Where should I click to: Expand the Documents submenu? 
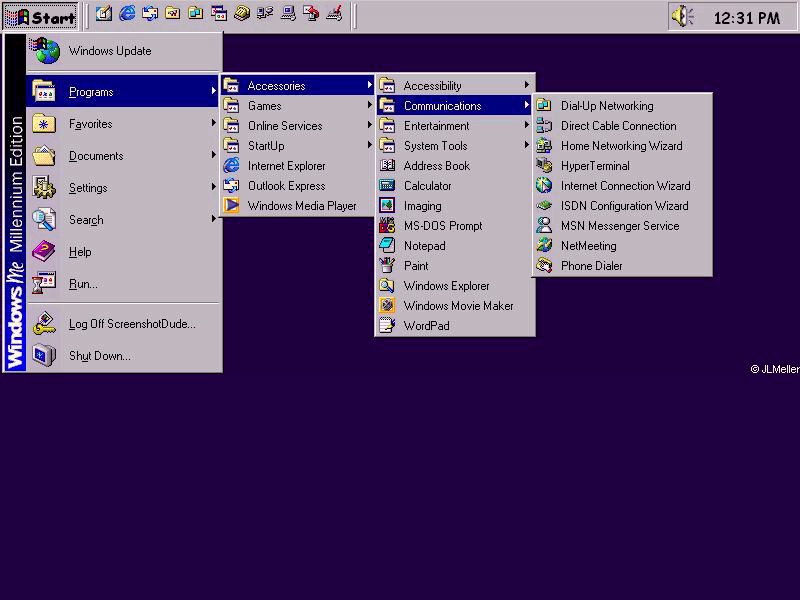124,156
